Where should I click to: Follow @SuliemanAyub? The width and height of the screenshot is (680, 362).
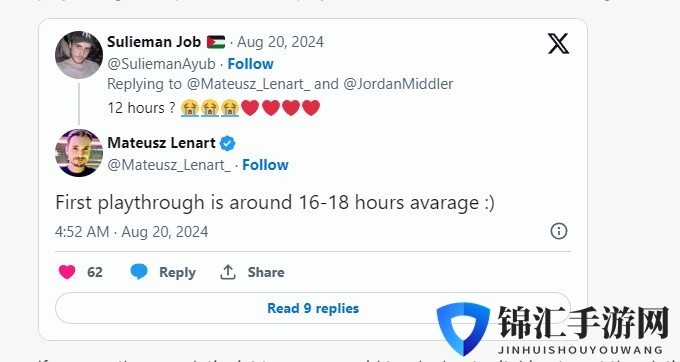251,64
